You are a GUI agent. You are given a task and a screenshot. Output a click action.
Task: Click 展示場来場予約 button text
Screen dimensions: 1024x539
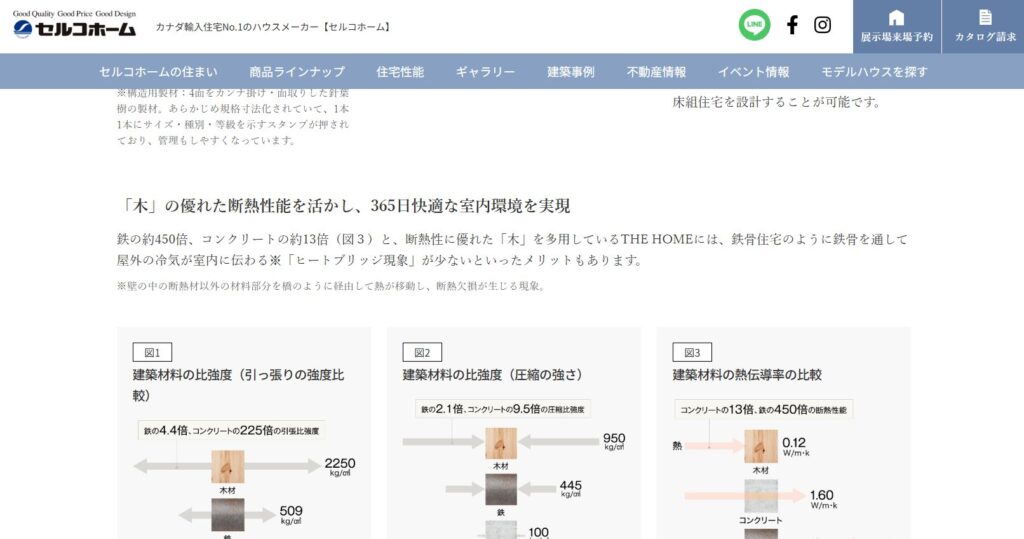point(896,37)
